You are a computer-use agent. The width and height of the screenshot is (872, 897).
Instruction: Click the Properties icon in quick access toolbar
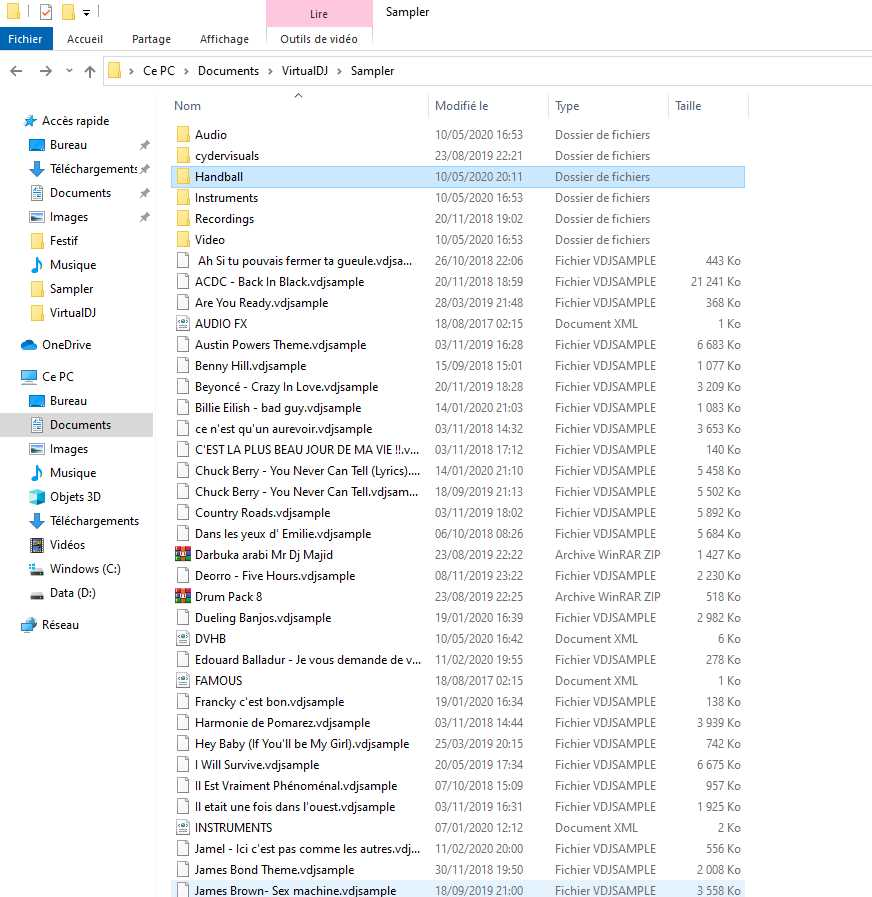coord(46,12)
